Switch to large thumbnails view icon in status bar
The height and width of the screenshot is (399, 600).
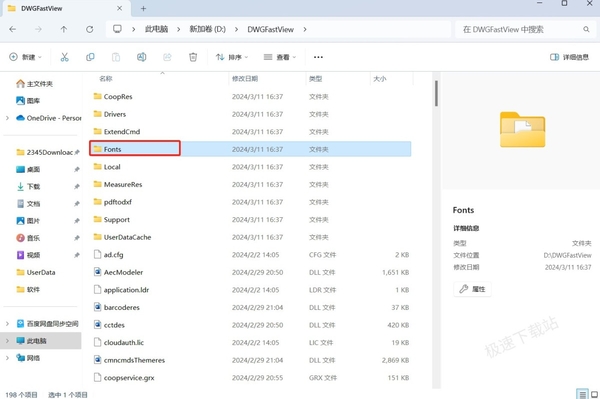(x=594, y=394)
